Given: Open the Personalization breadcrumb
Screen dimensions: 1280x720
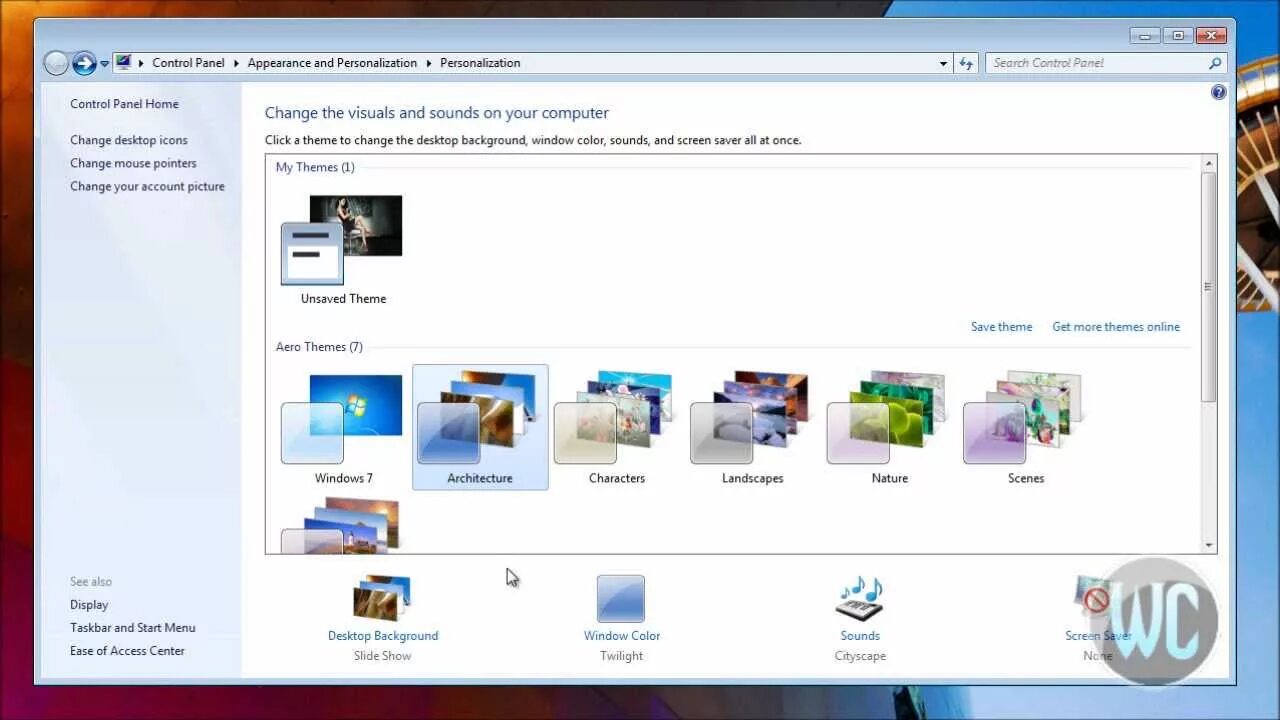Looking at the screenshot, I should (480, 63).
